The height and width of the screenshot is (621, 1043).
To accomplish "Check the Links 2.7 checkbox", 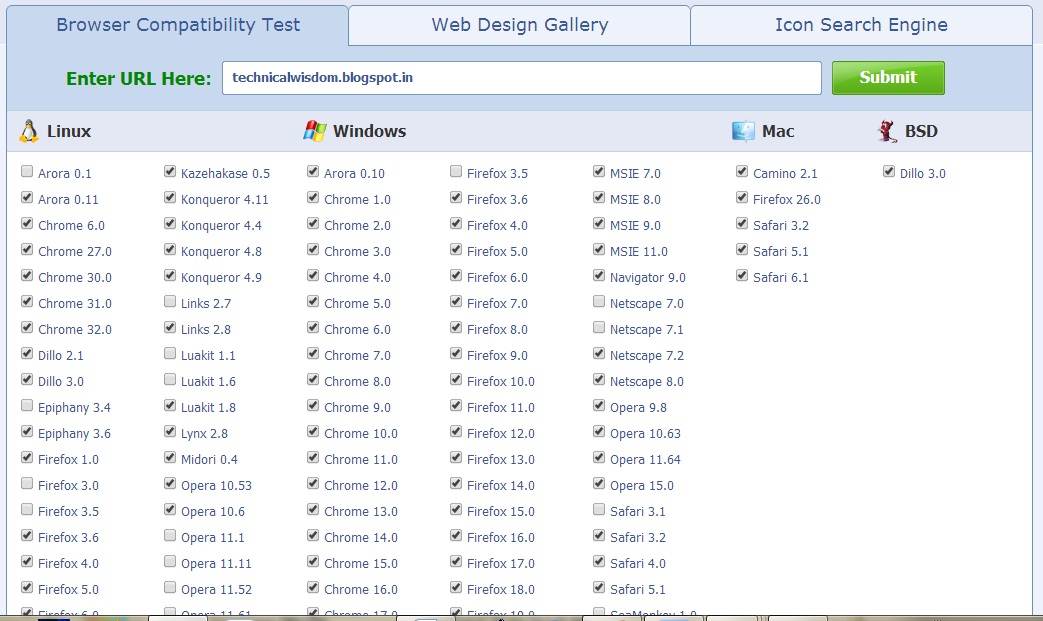I will pyautogui.click(x=170, y=301).
